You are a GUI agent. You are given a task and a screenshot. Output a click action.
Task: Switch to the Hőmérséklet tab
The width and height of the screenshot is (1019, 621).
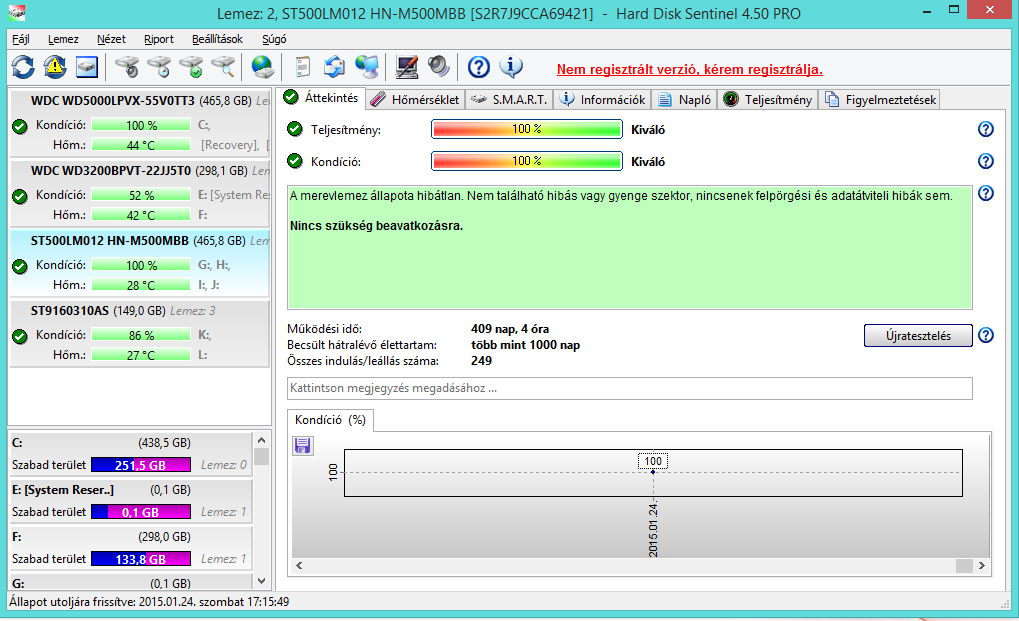click(x=415, y=99)
